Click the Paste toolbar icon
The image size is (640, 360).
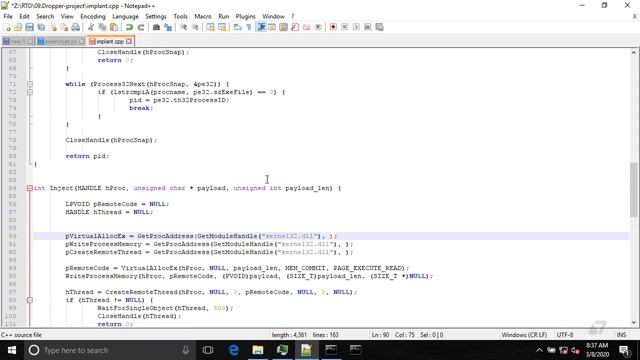click(x=114, y=27)
